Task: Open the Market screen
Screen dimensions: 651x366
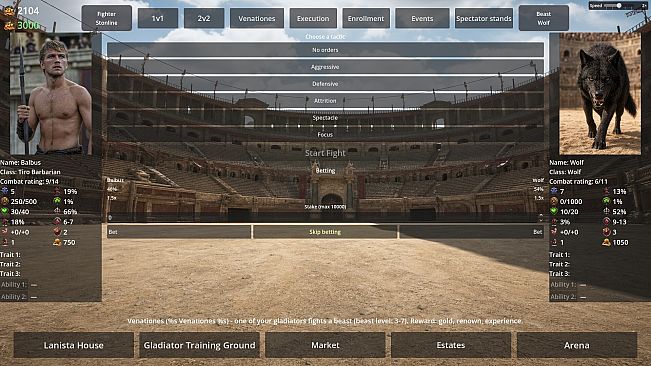Action: [325, 345]
